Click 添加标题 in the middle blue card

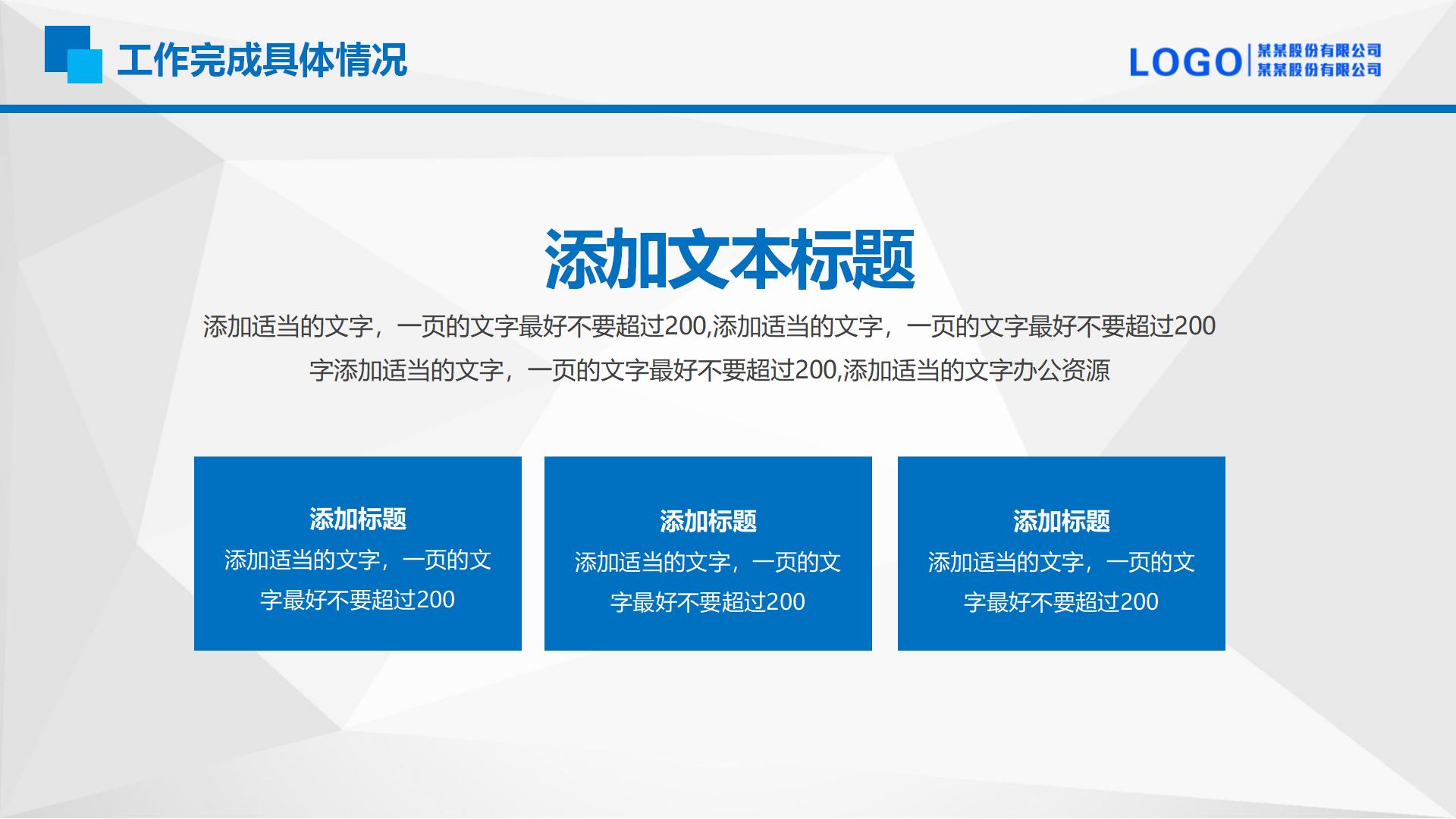tap(708, 522)
